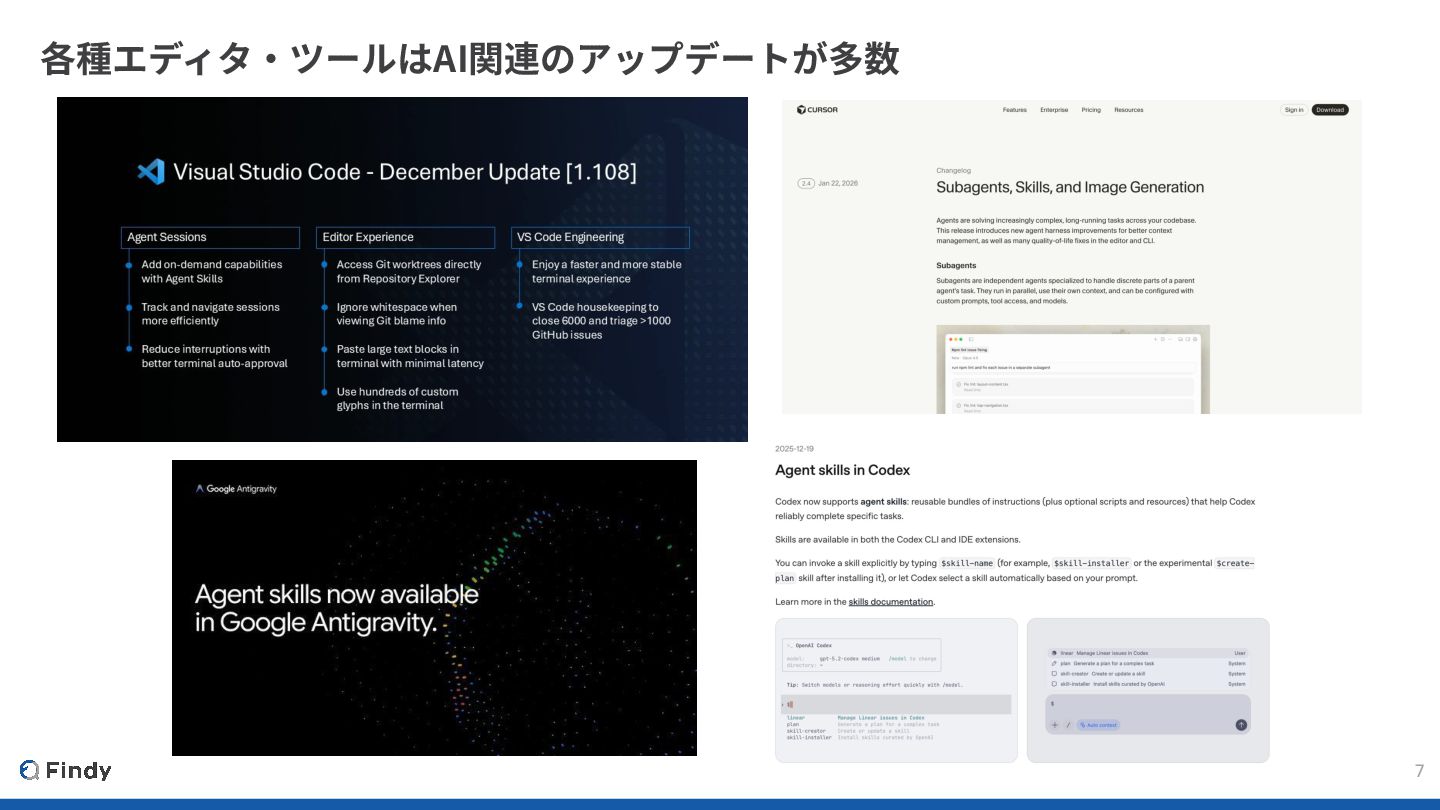Click the Cursor logo in the page header
1440x810 pixels.
[817, 110]
